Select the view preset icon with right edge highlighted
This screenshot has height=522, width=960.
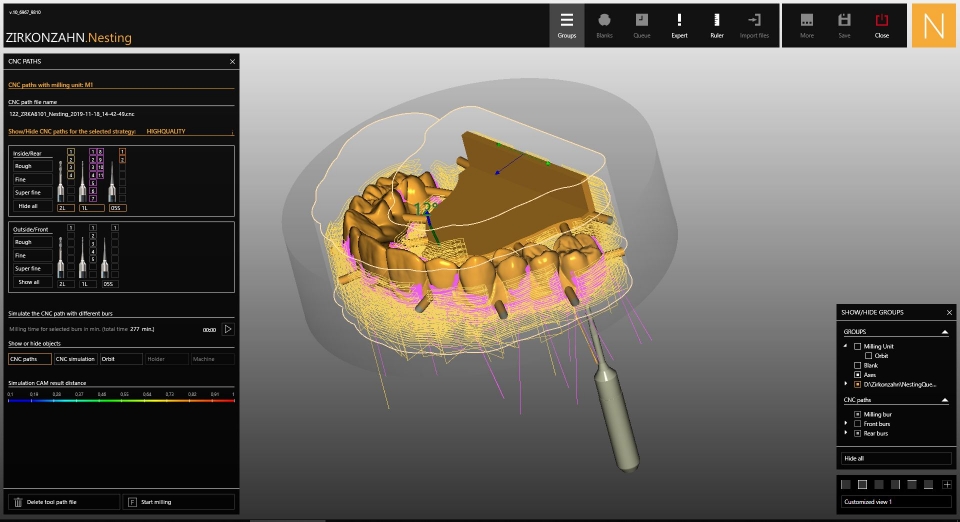(896, 485)
